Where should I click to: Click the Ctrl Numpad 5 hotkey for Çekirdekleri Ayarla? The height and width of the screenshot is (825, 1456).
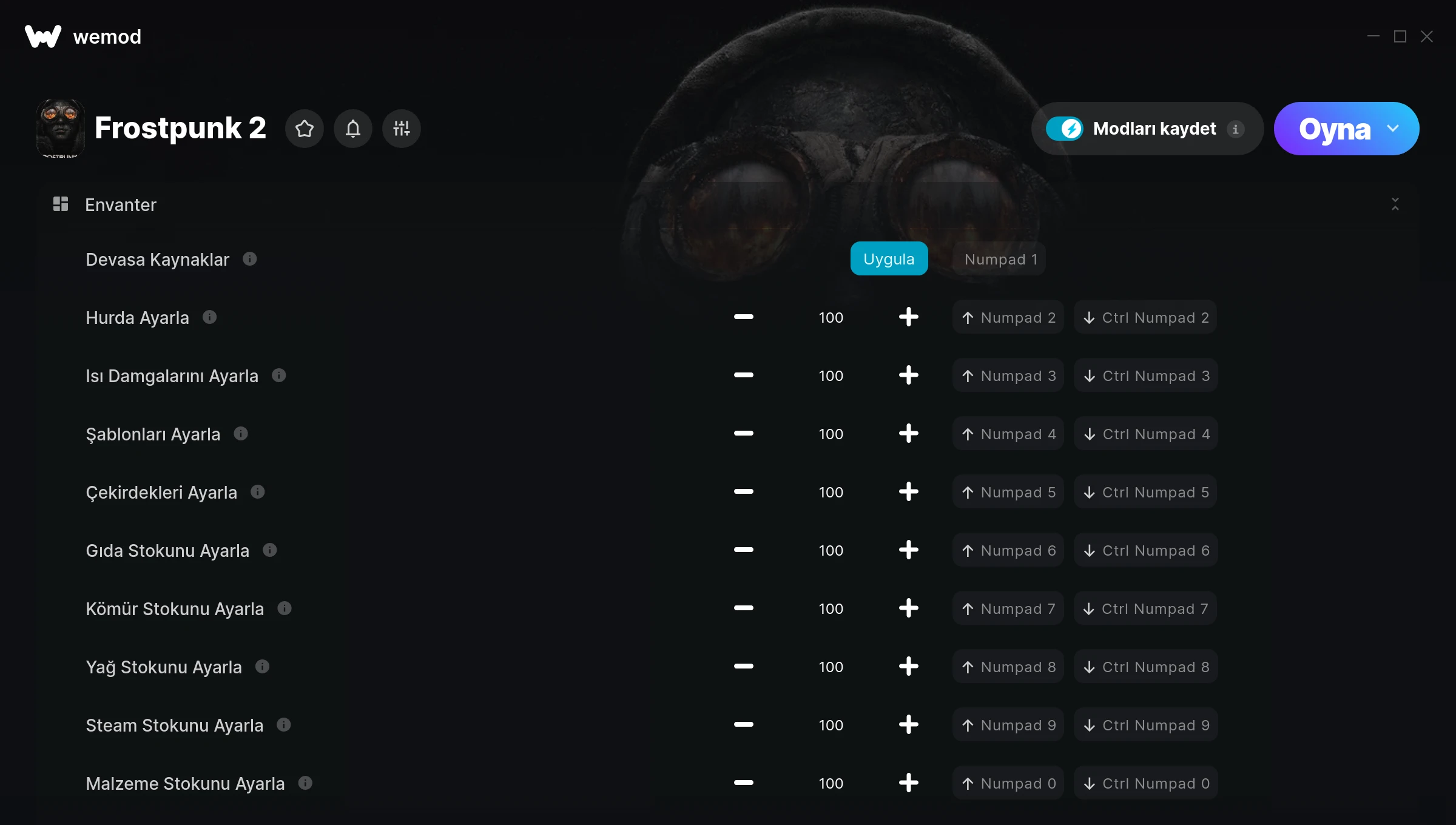1145,491
